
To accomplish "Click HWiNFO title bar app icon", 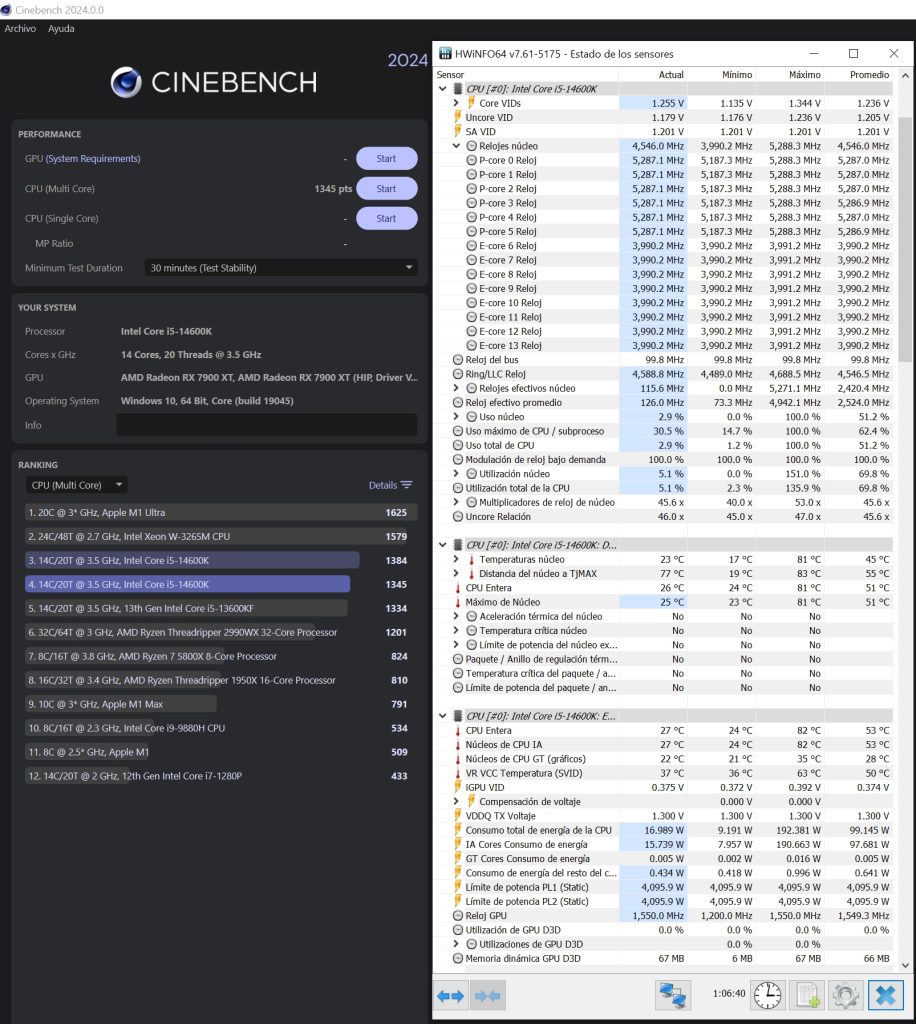I will point(445,54).
